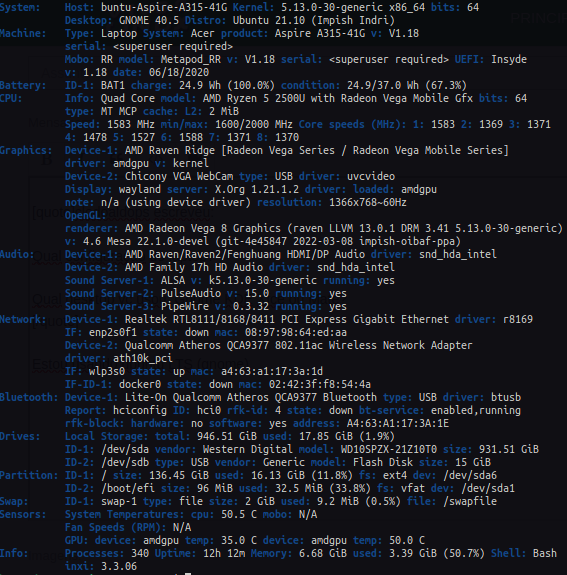Click docker MAC '02:42:3f:f8:54:4a'
The height and width of the screenshot is (575, 567).
pyautogui.click(x=320, y=385)
